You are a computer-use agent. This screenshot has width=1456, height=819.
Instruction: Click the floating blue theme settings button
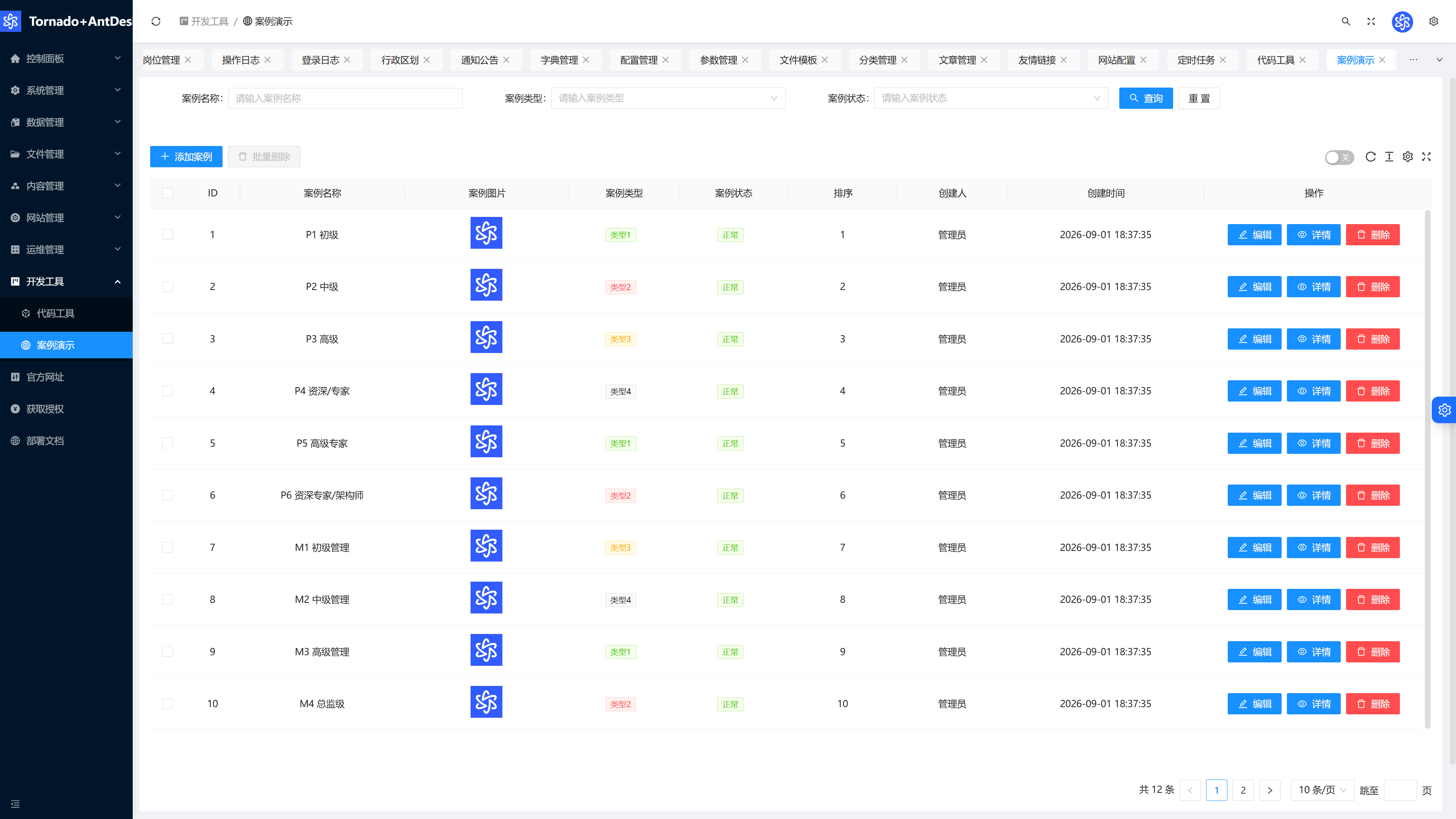click(1444, 410)
